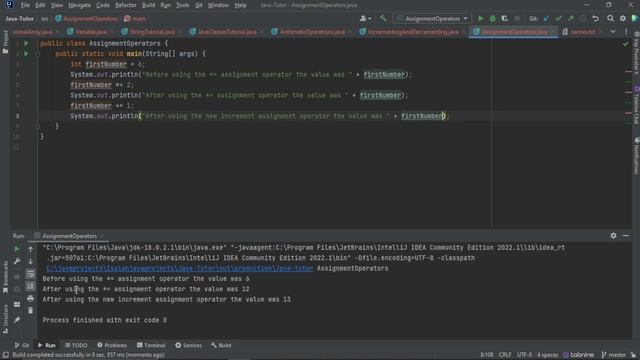Run with Coverage from the toolbar

[505, 19]
